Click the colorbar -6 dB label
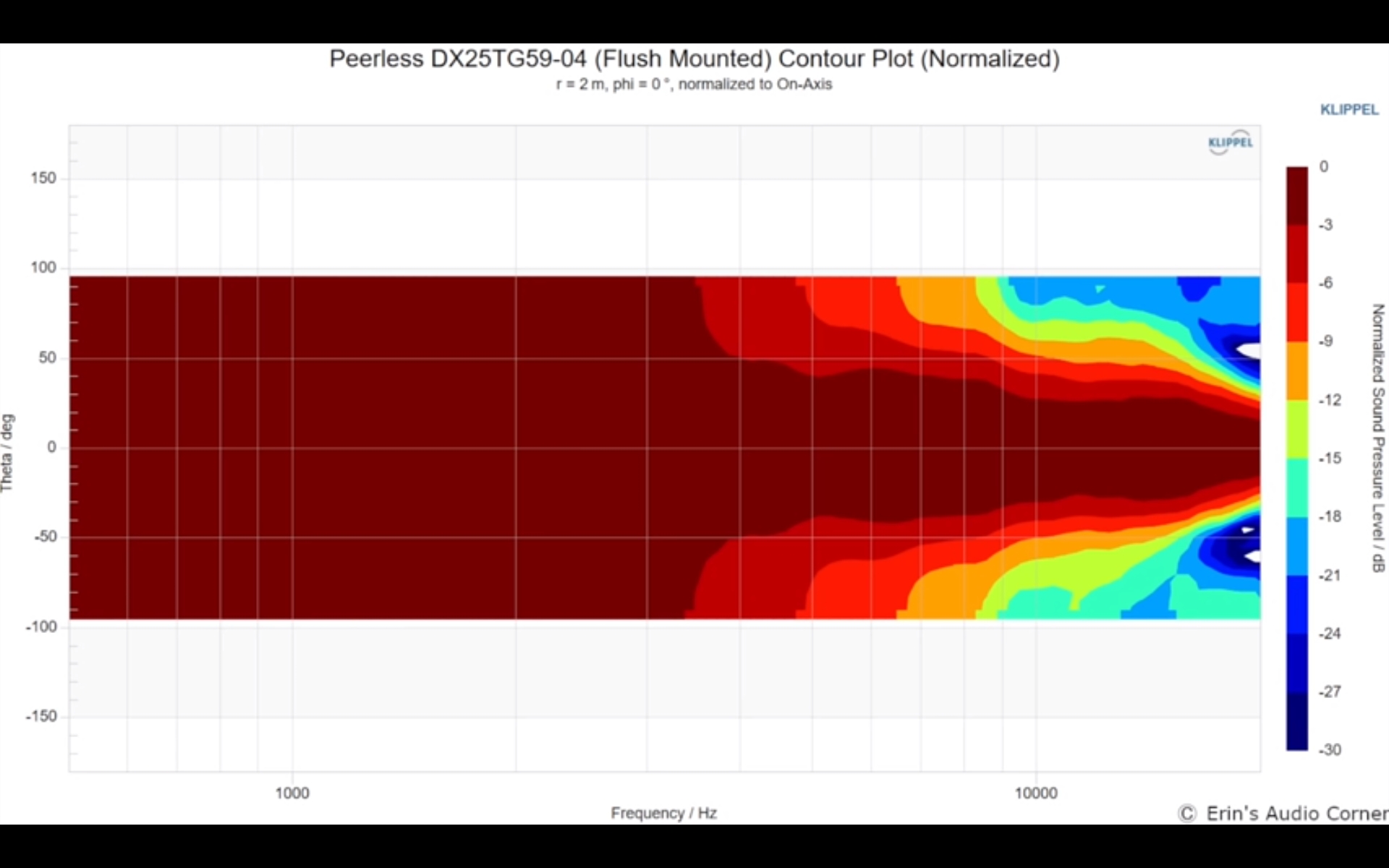This screenshot has height=868, width=1389. [x=1325, y=283]
